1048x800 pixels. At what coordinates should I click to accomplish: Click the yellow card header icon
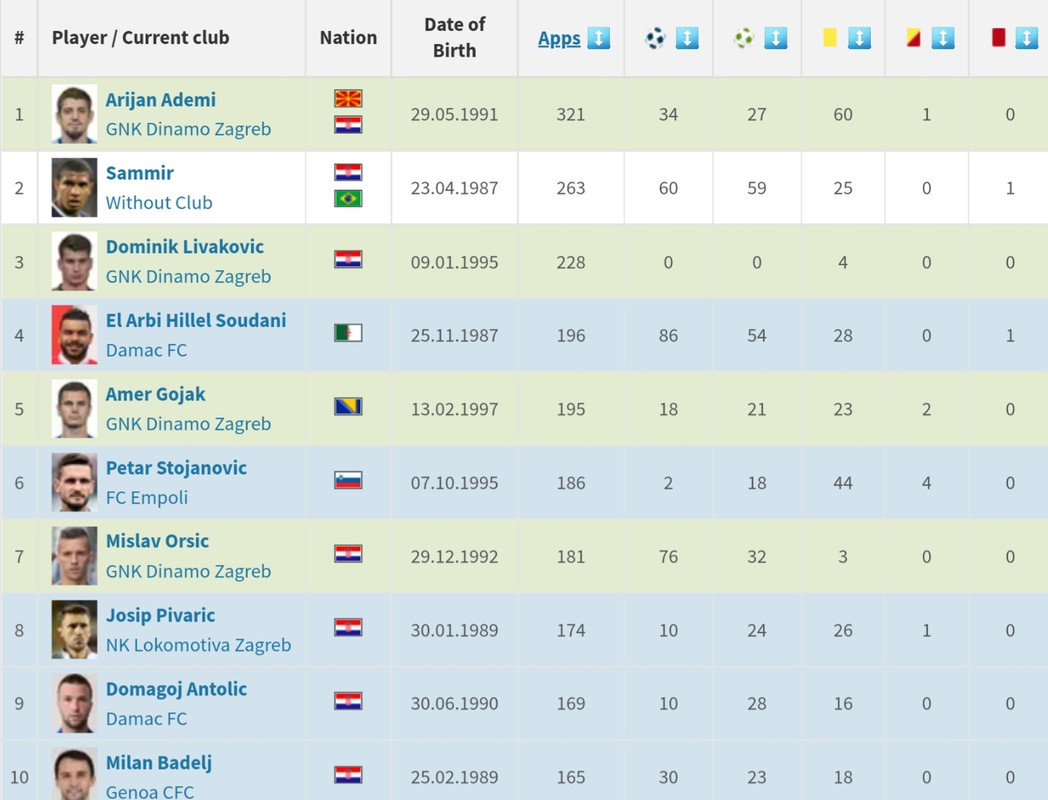830,37
